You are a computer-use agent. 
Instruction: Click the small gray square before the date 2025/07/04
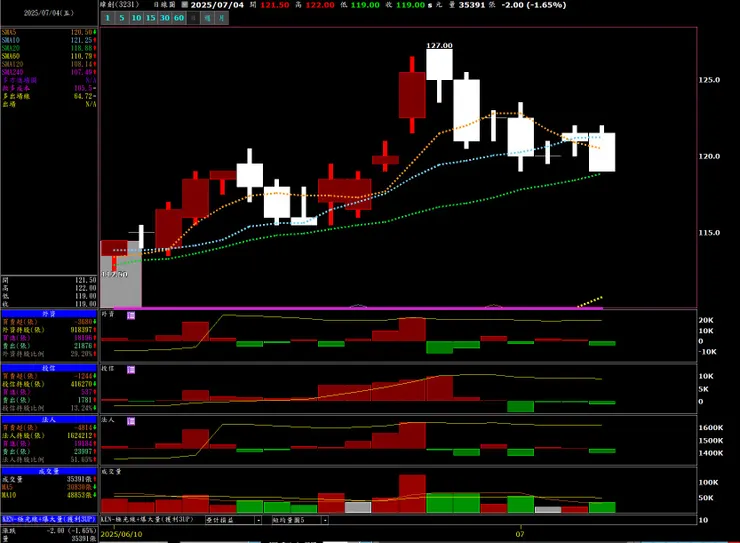click(x=185, y=5)
